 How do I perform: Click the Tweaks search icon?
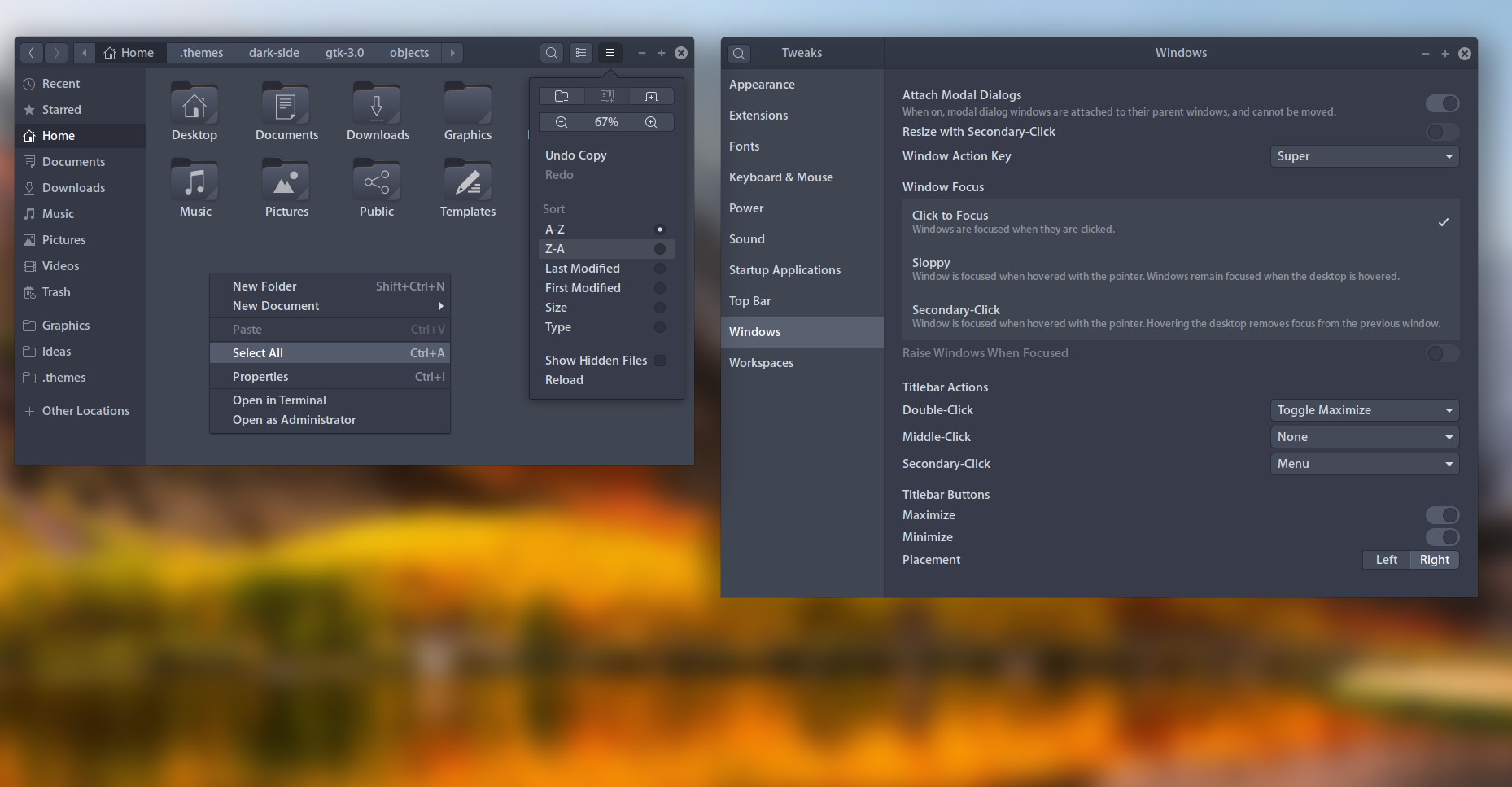739,54
